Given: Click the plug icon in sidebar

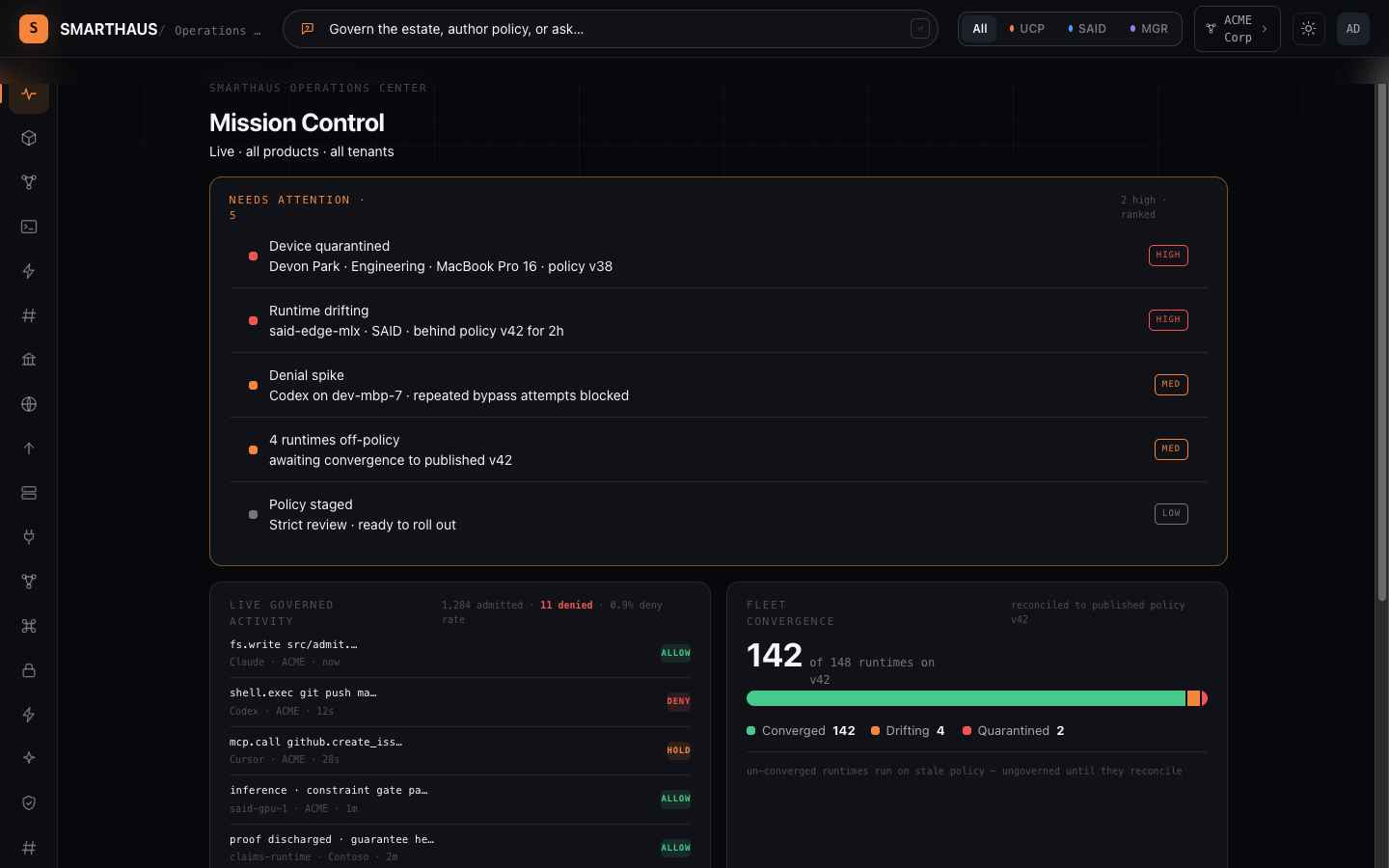Looking at the screenshot, I should coord(29,537).
